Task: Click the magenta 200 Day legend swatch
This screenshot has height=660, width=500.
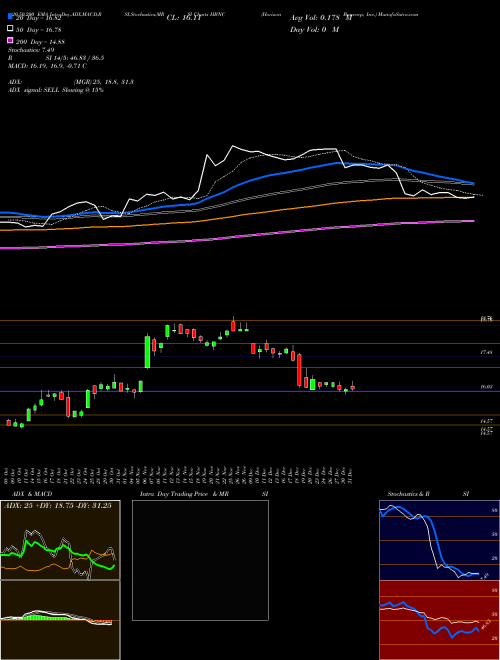Action: tap(10, 40)
